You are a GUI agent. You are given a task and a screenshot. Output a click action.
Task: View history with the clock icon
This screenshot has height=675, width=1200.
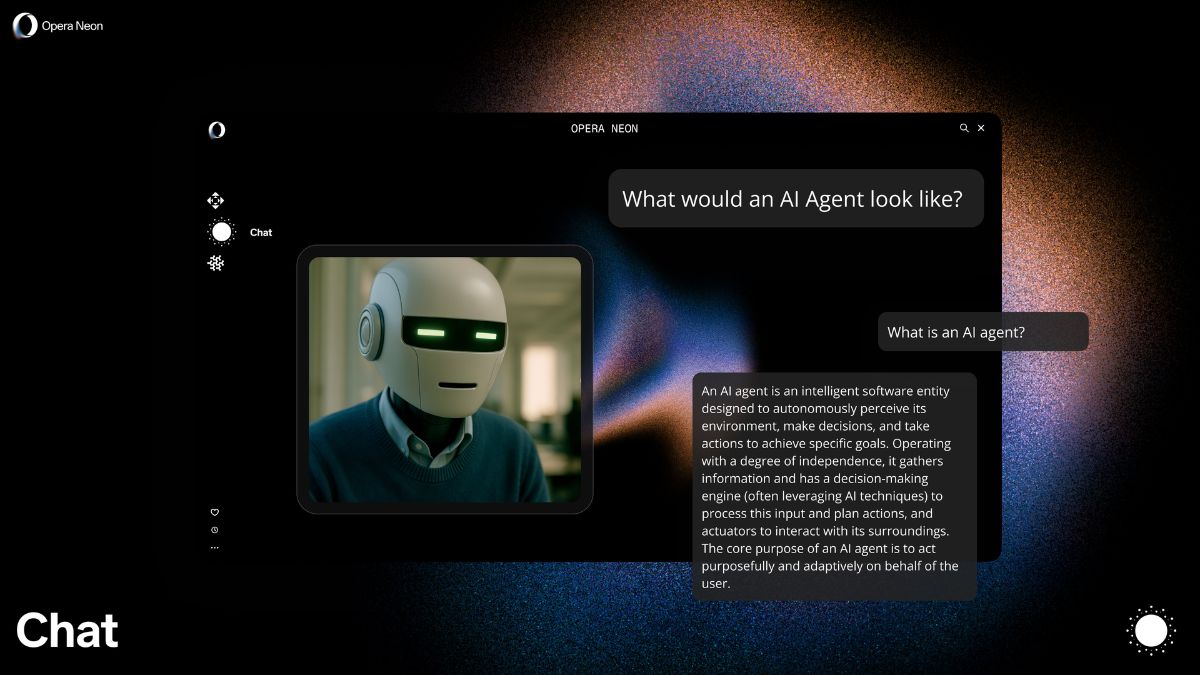pyautogui.click(x=214, y=529)
